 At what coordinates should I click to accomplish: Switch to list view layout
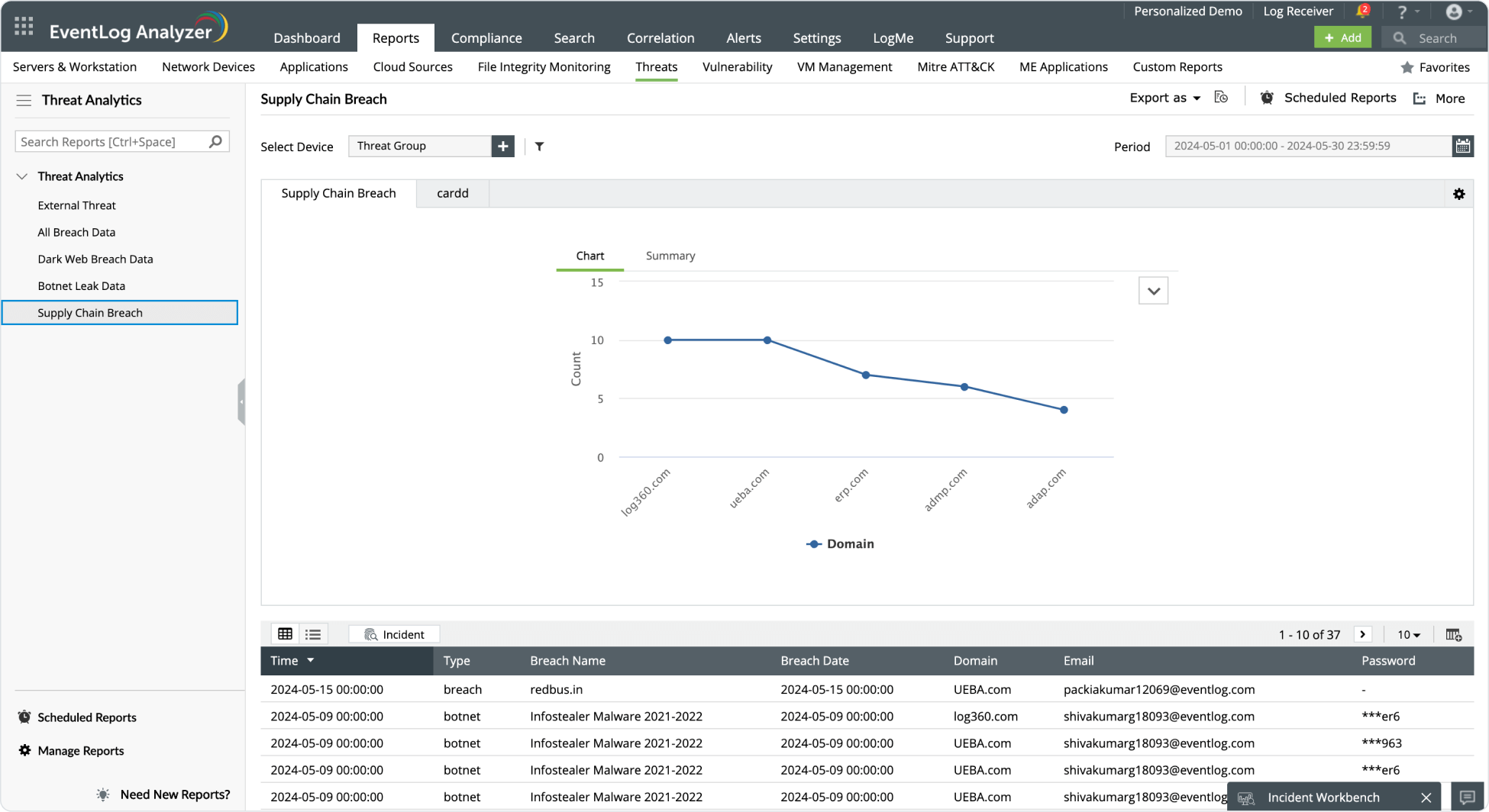pyautogui.click(x=313, y=634)
